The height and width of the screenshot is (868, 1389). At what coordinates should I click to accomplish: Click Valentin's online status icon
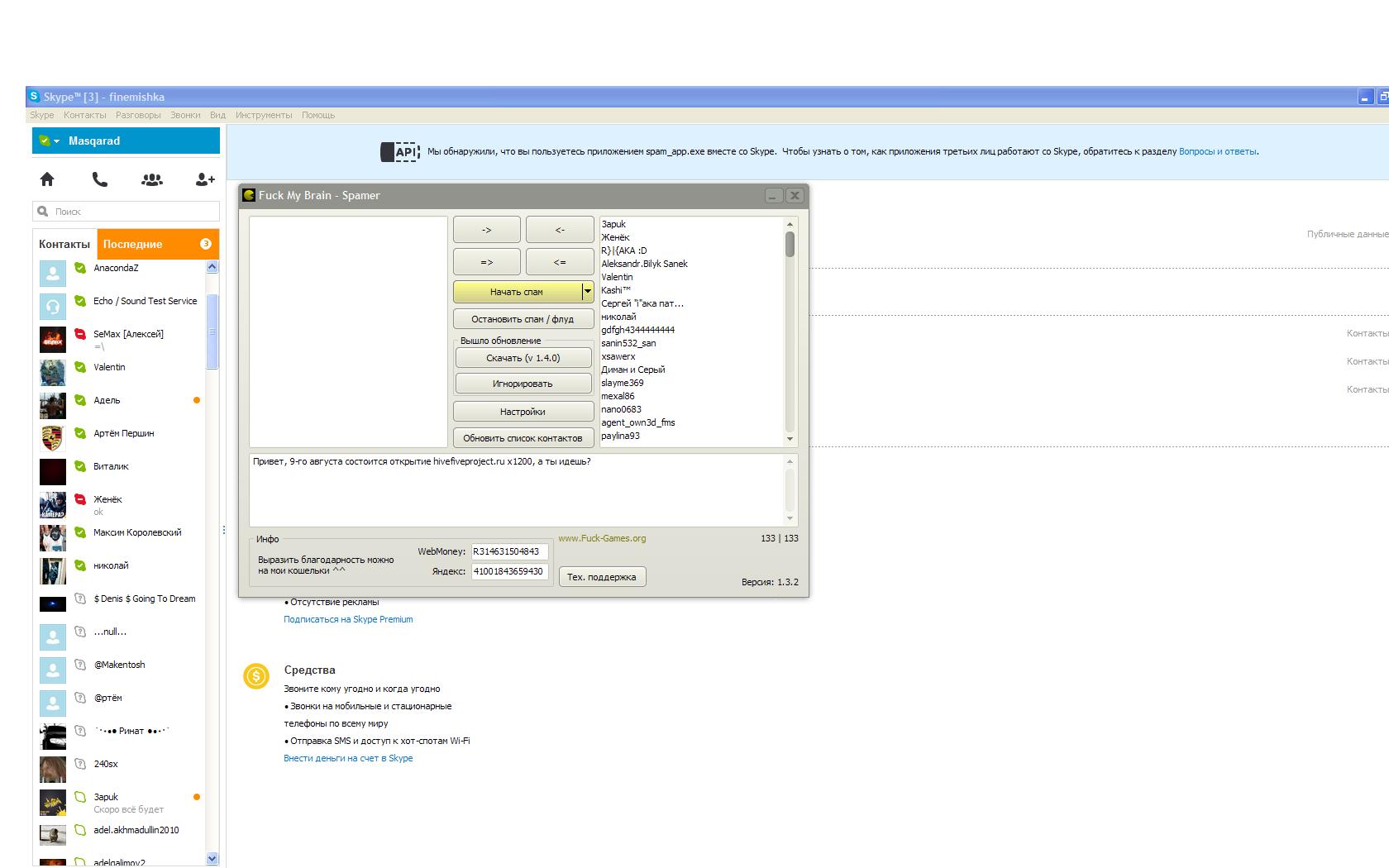[80, 367]
